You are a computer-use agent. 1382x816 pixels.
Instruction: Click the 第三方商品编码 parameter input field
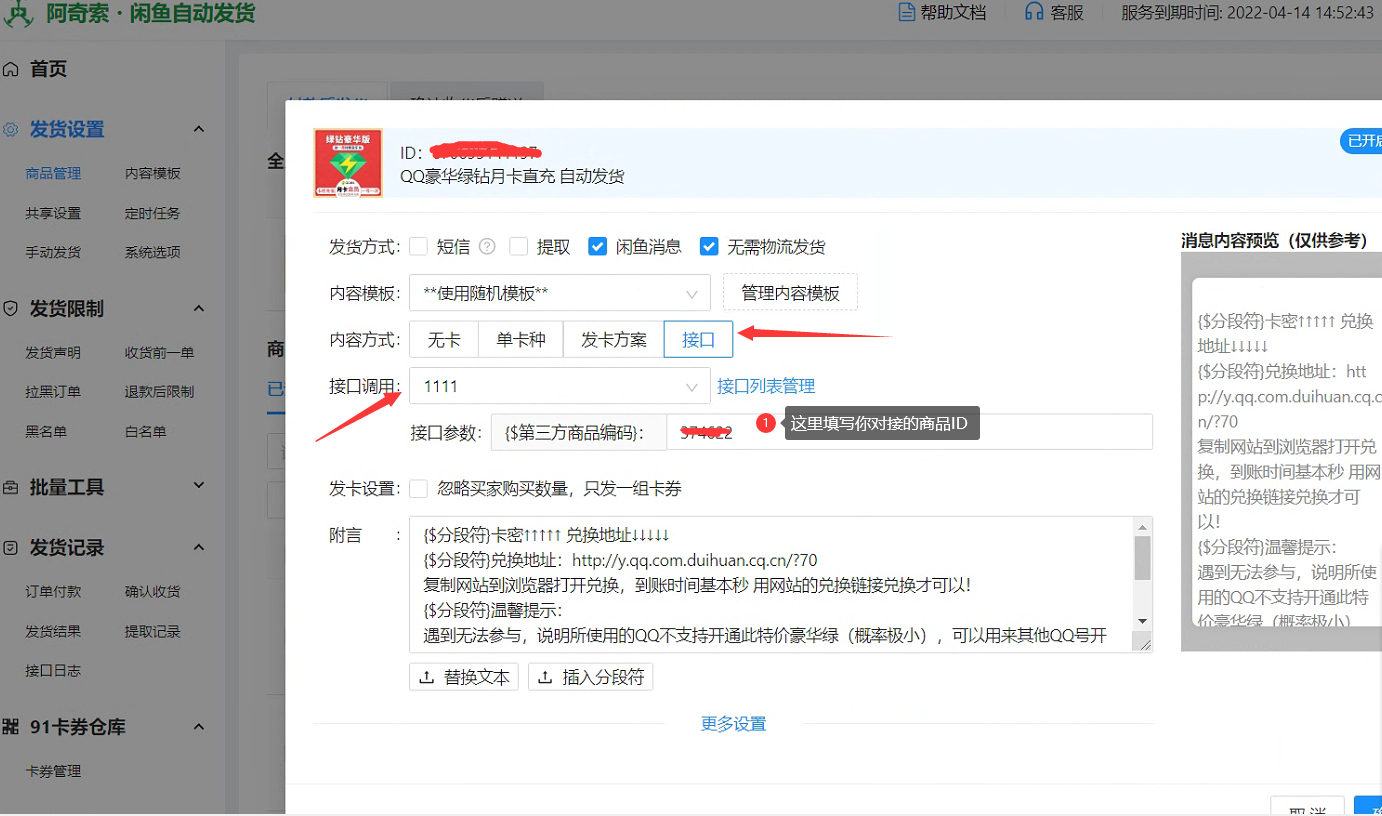pos(910,432)
